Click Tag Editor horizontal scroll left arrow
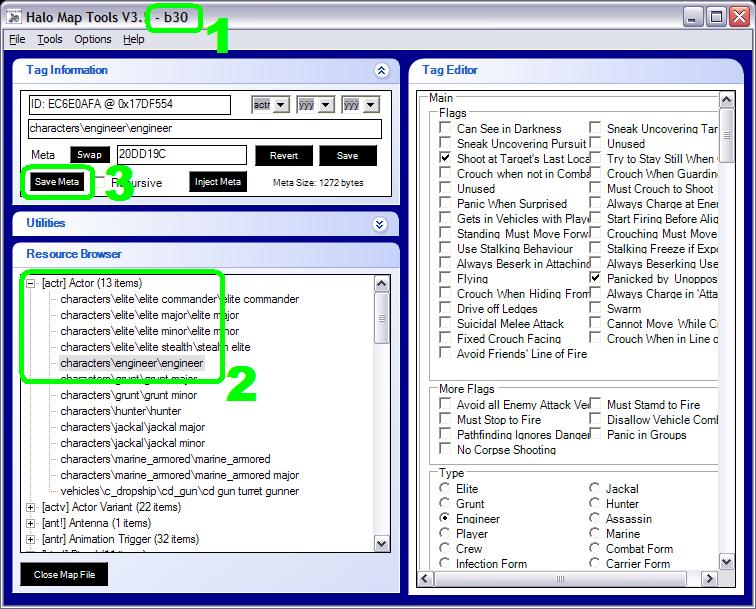Image resolution: width=756 pixels, height=609 pixels. coord(425,578)
